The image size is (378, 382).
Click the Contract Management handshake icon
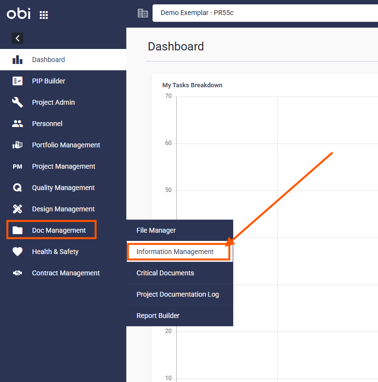click(17, 273)
